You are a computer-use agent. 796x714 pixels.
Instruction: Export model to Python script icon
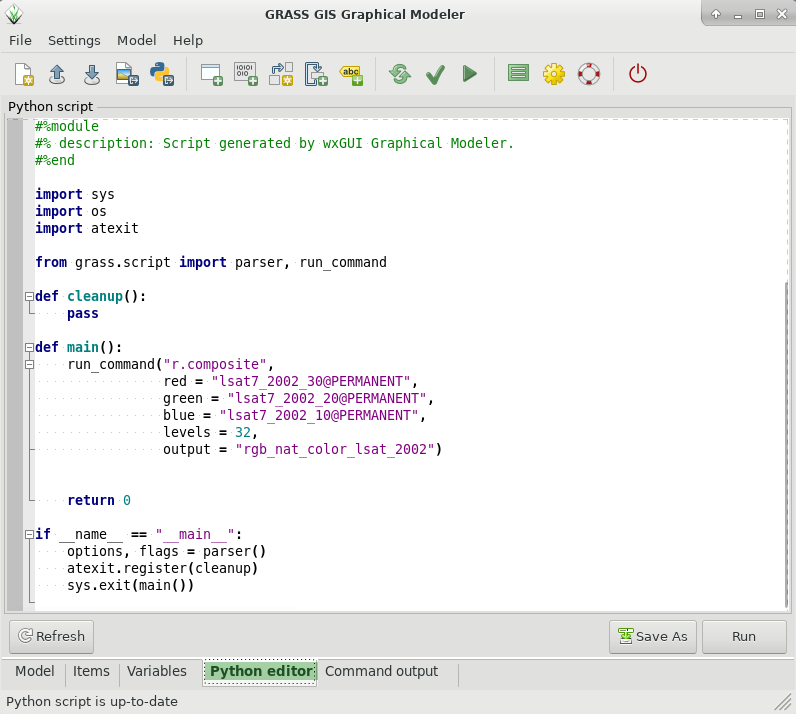point(161,74)
